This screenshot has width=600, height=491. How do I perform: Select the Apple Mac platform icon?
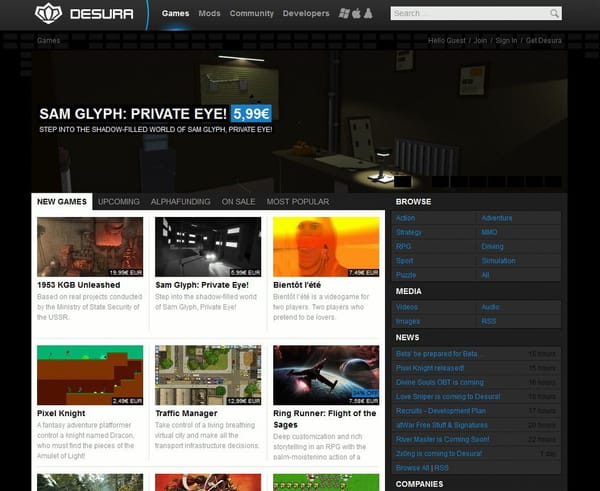(x=356, y=13)
